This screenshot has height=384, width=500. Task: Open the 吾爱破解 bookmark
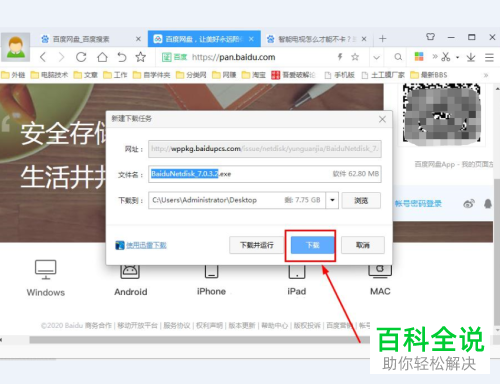[x=293, y=75]
